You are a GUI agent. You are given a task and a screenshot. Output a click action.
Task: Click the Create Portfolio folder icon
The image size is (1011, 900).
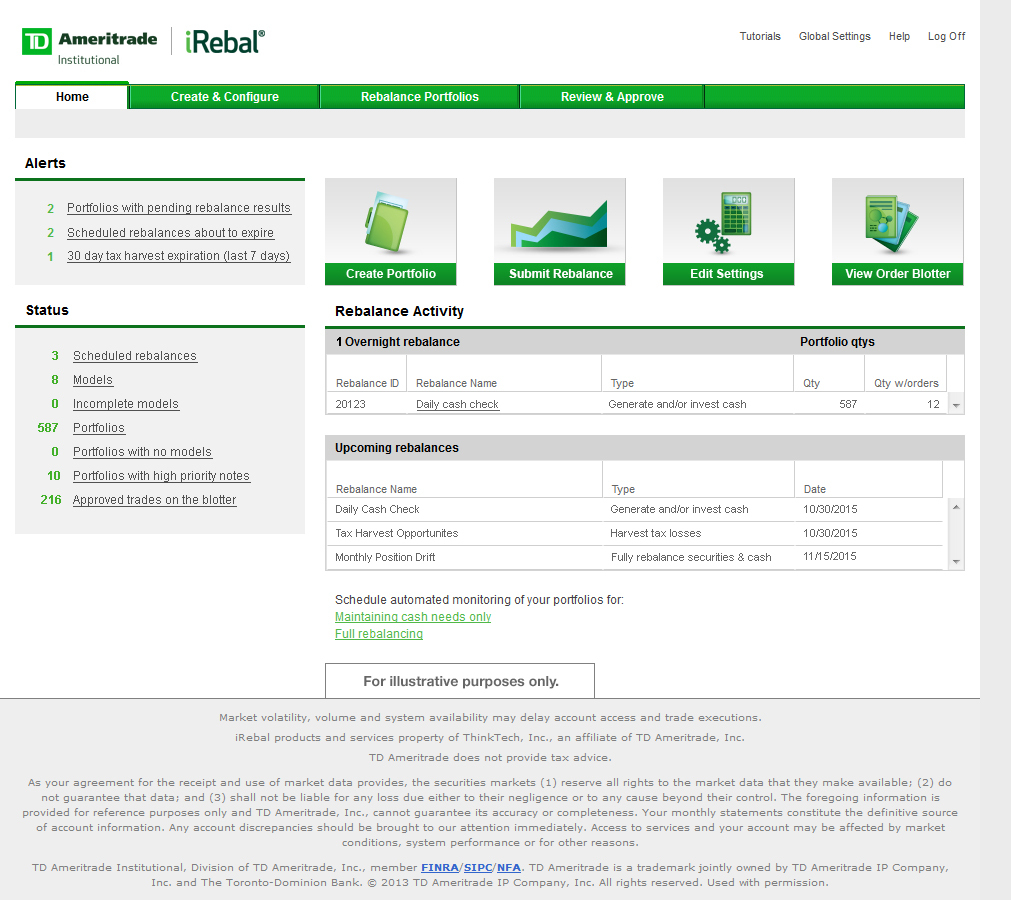point(390,221)
